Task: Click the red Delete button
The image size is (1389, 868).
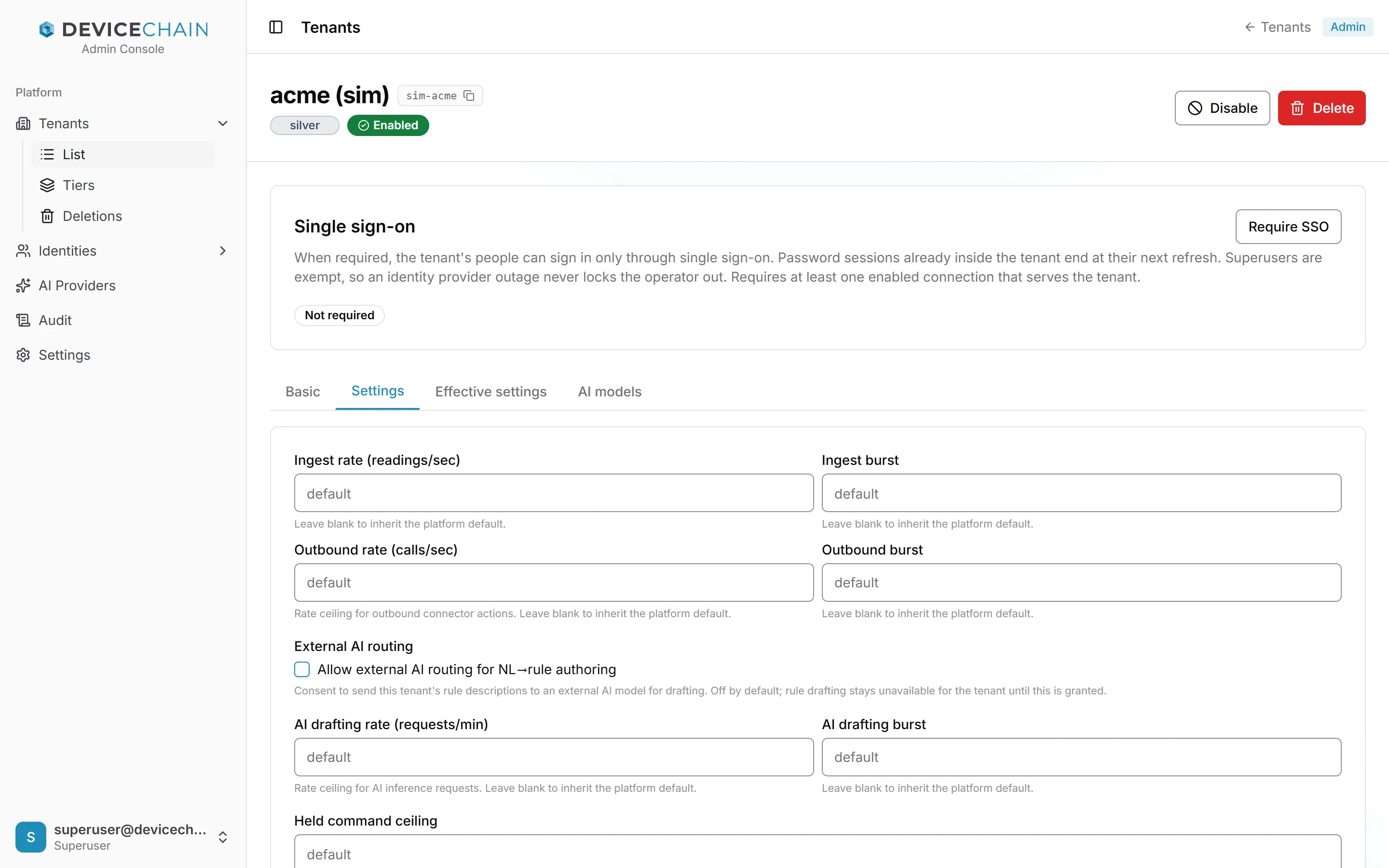Action: [1321, 108]
